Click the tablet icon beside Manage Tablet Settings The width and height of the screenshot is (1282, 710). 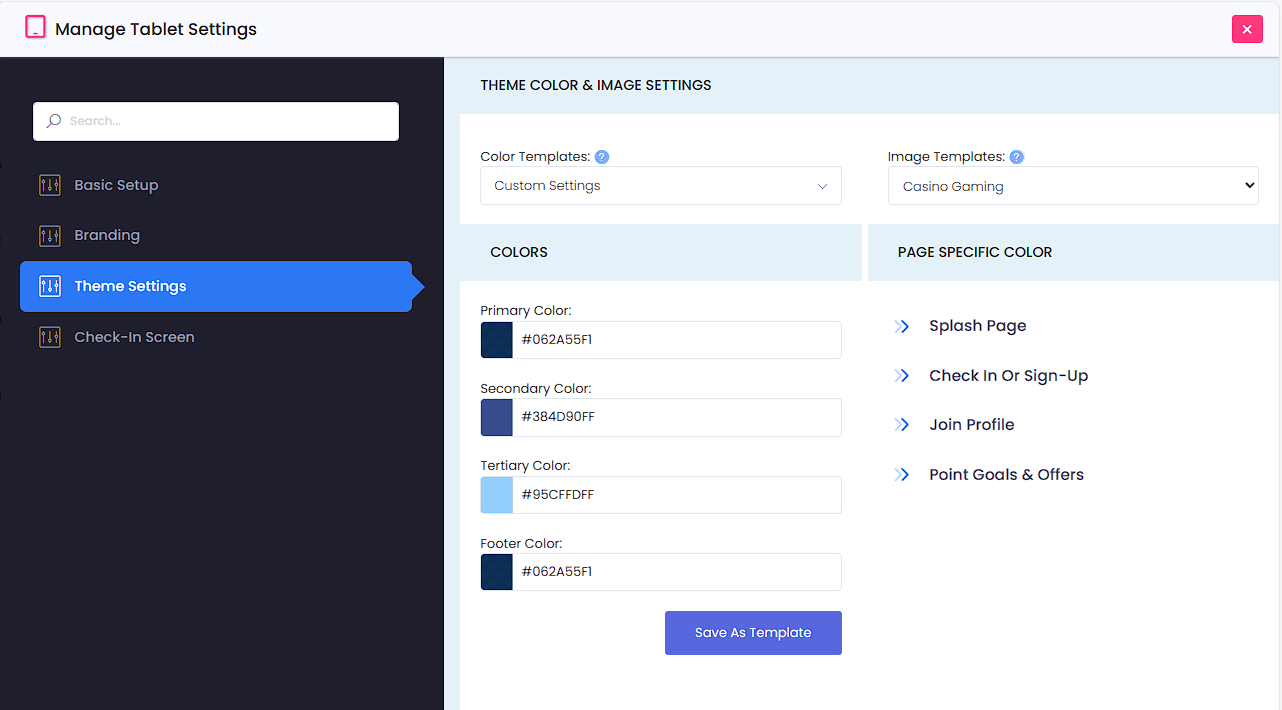[35, 28]
